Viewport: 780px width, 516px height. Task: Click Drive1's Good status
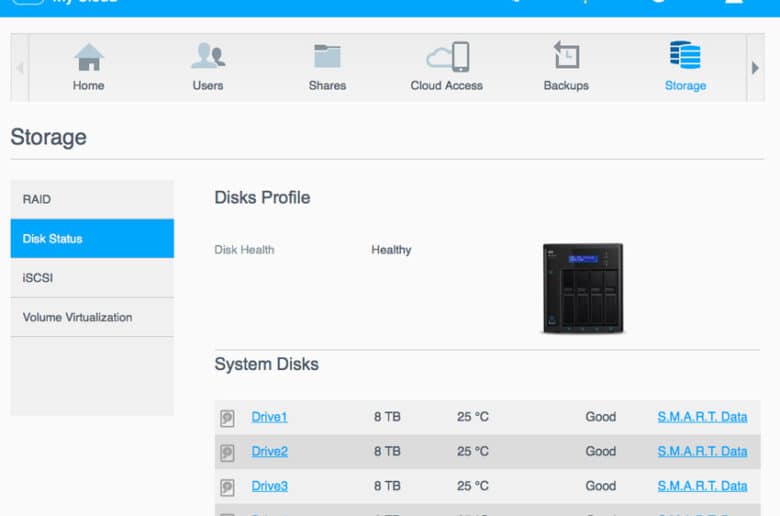point(600,417)
